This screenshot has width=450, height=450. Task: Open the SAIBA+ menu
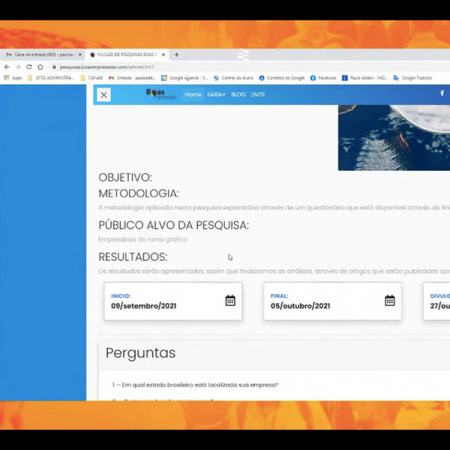(x=216, y=95)
